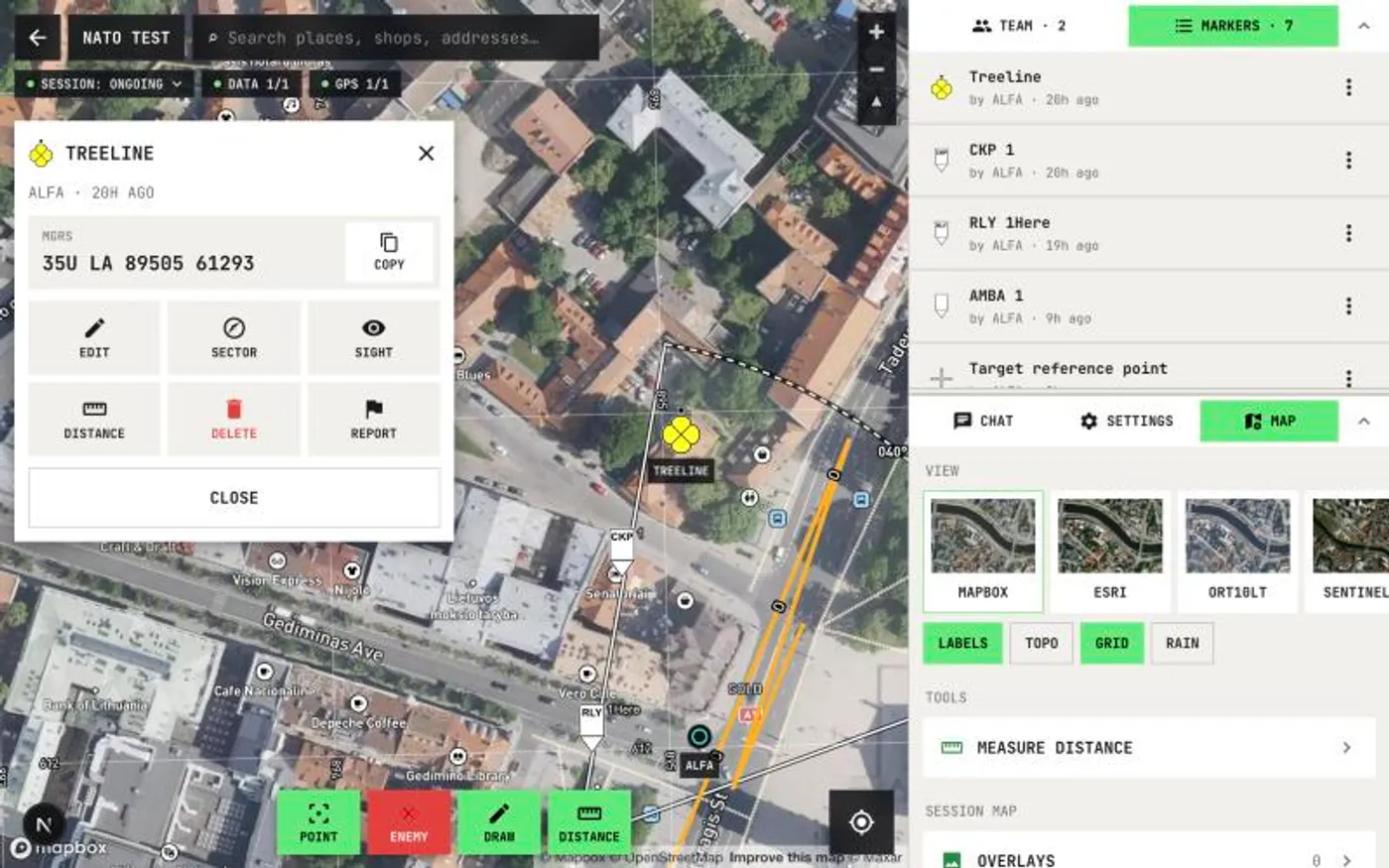Toggle the Labels layer
The width and height of the screenshot is (1389, 868).
pos(963,643)
